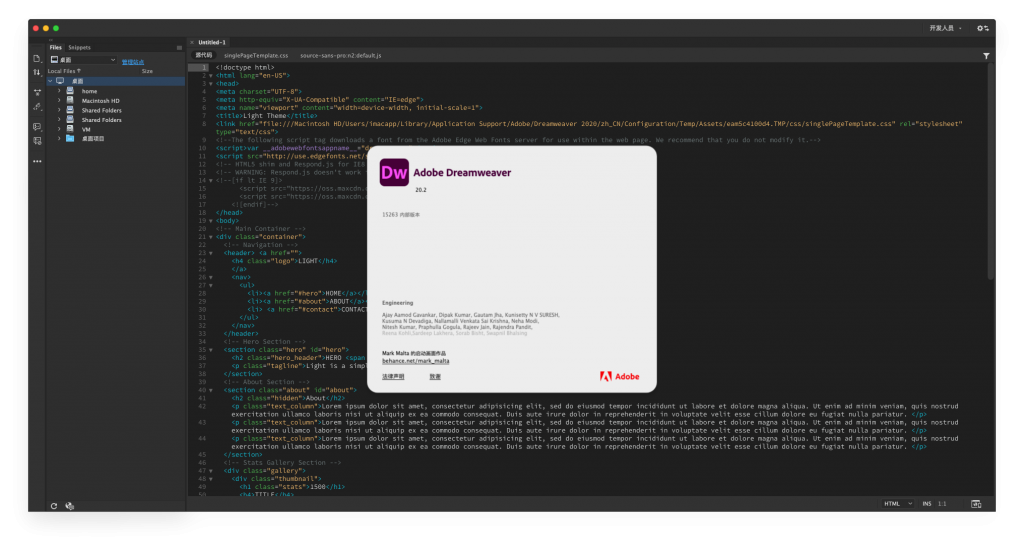Toggle INS insert mode in status bar
1024x549 pixels.
927,504
